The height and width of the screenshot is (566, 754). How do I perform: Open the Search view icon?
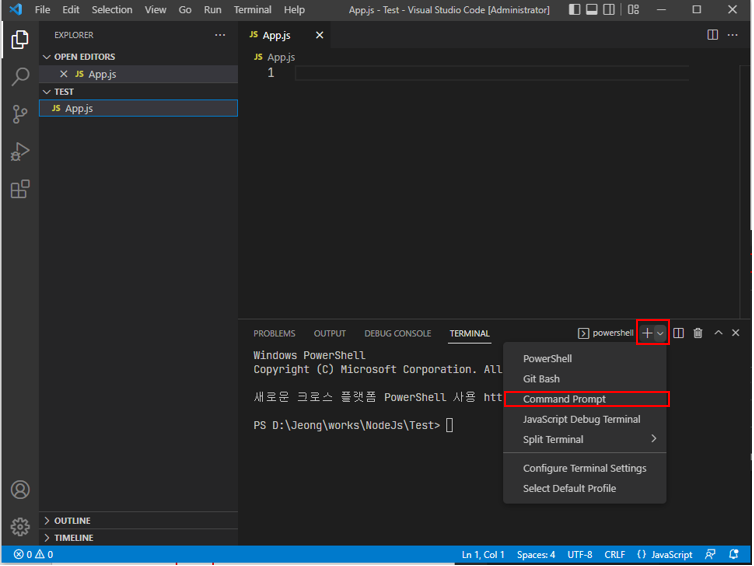(x=20, y=76)
